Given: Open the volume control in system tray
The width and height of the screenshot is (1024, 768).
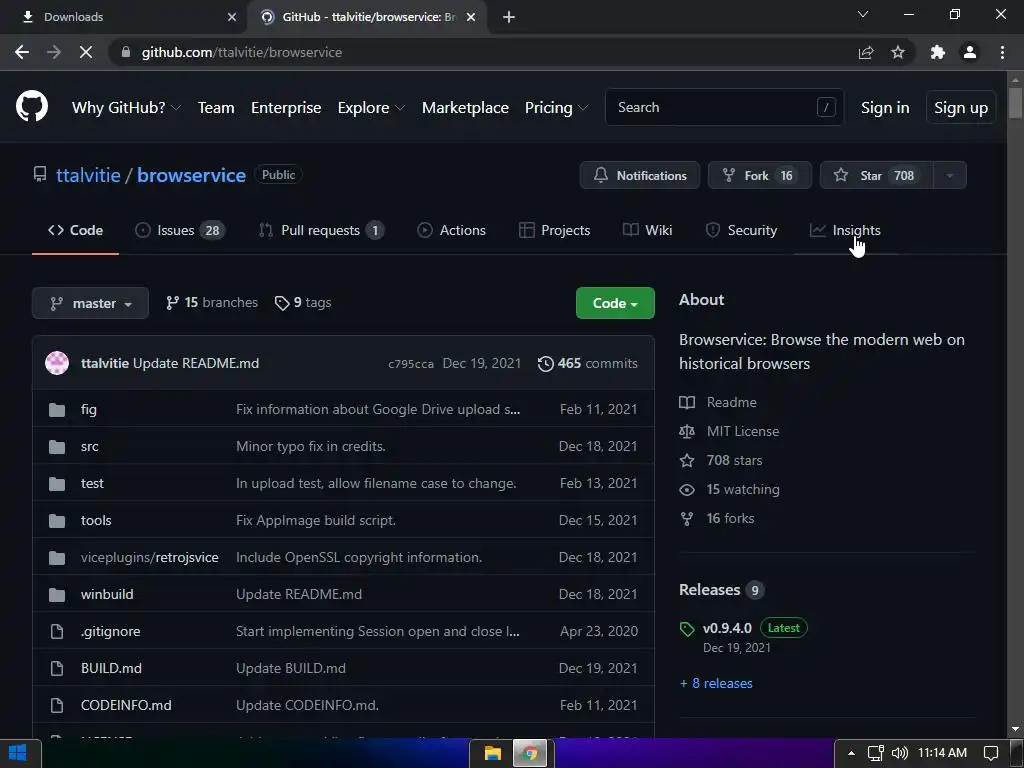Looking at the screenshot, I should 900,753.
